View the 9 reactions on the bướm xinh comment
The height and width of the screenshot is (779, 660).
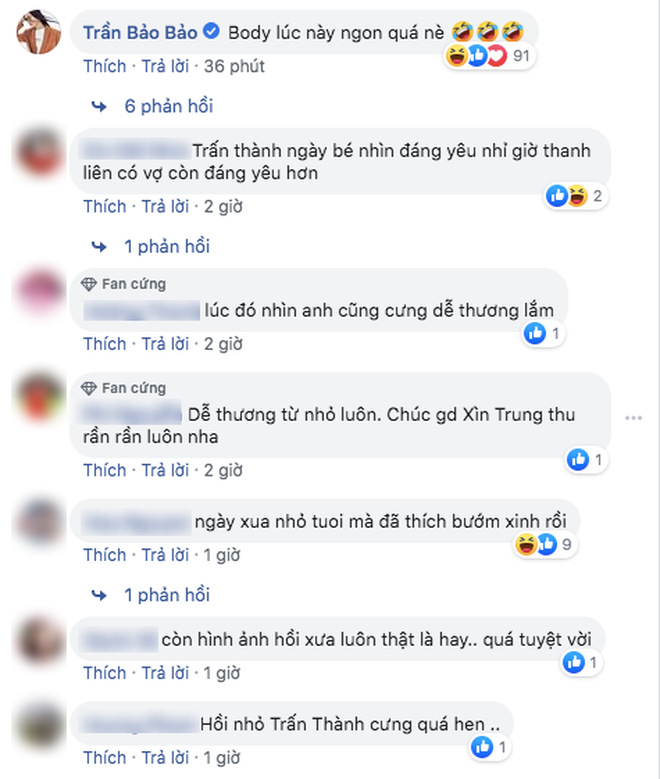pos(545,545)
